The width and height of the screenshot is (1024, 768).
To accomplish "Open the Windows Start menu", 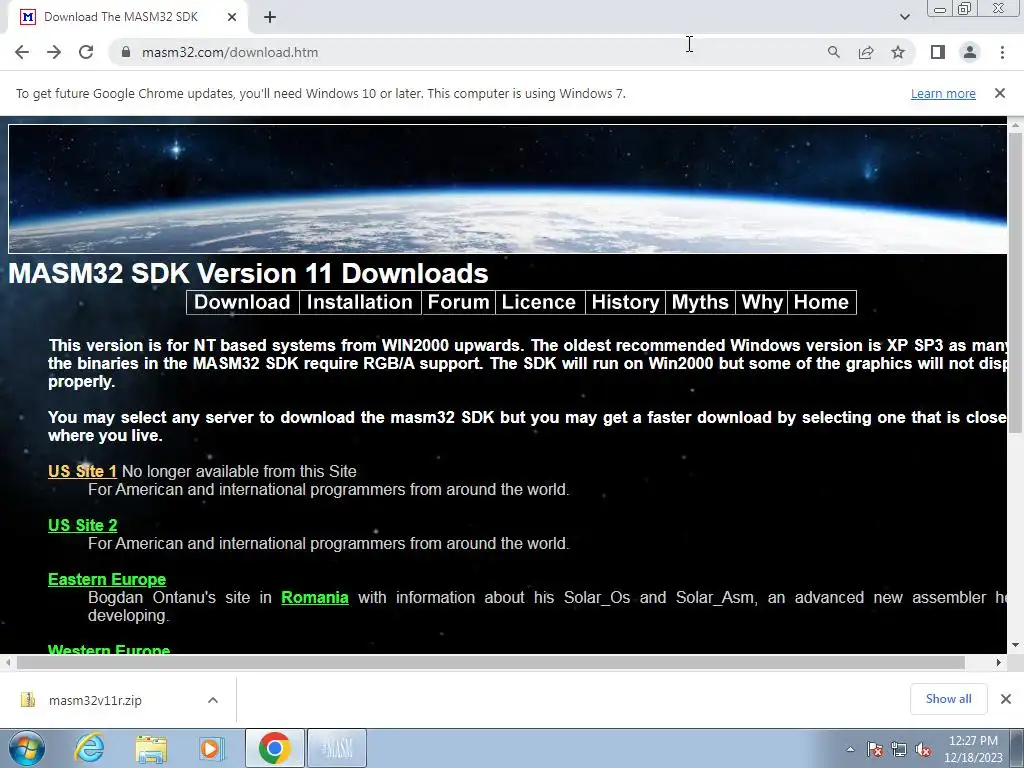I will click(26, 748).
